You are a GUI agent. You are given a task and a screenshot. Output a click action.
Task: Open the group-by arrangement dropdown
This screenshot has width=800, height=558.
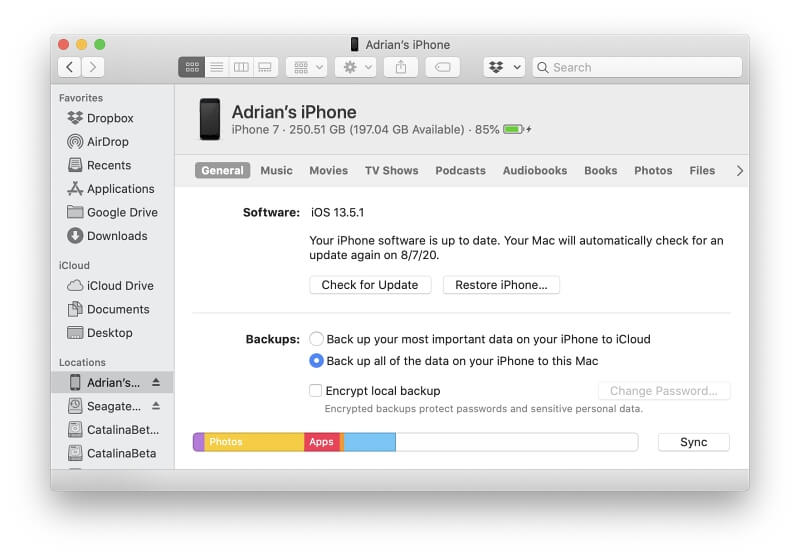306,67
